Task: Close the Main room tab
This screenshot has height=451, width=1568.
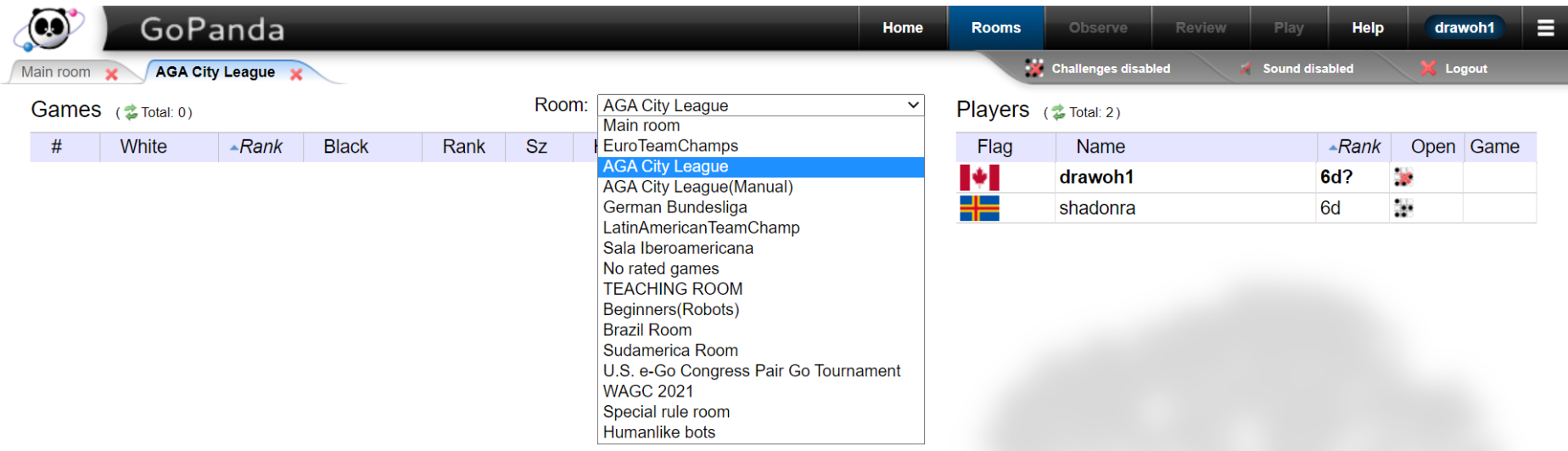Action: tap(111, 74)
